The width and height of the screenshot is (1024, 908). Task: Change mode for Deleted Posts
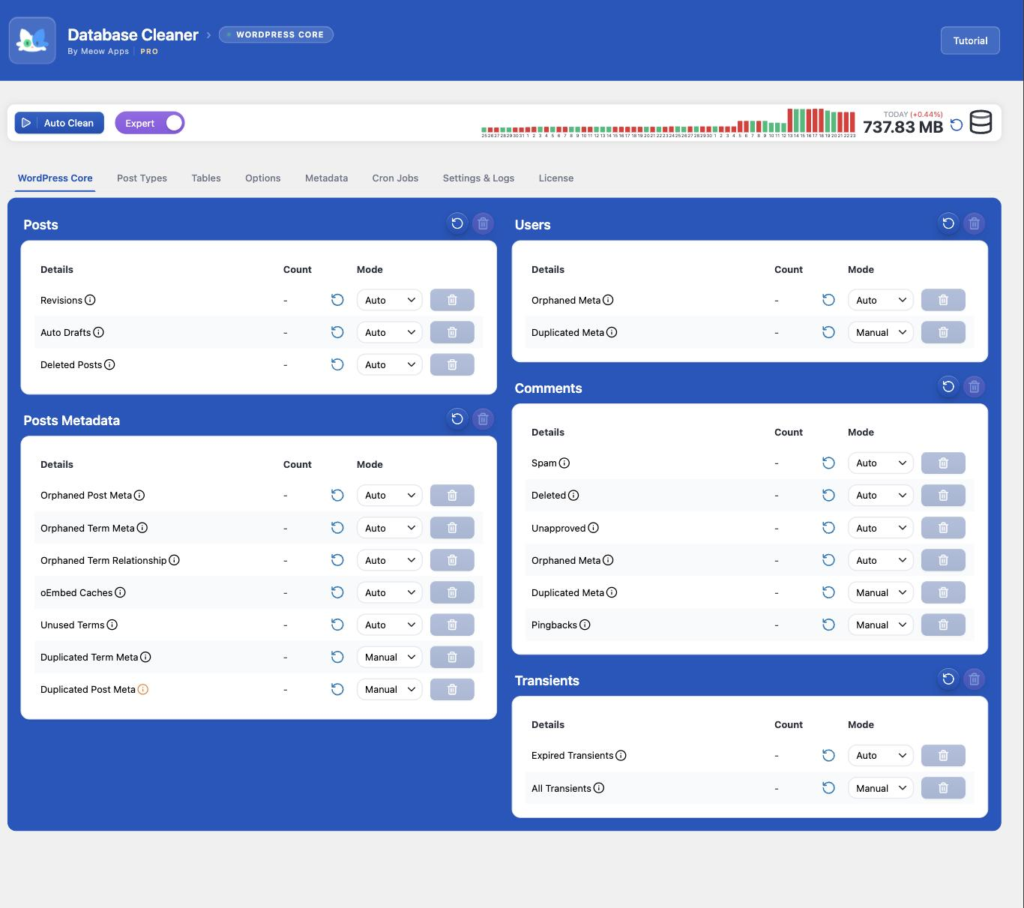[x=389, y=365]
